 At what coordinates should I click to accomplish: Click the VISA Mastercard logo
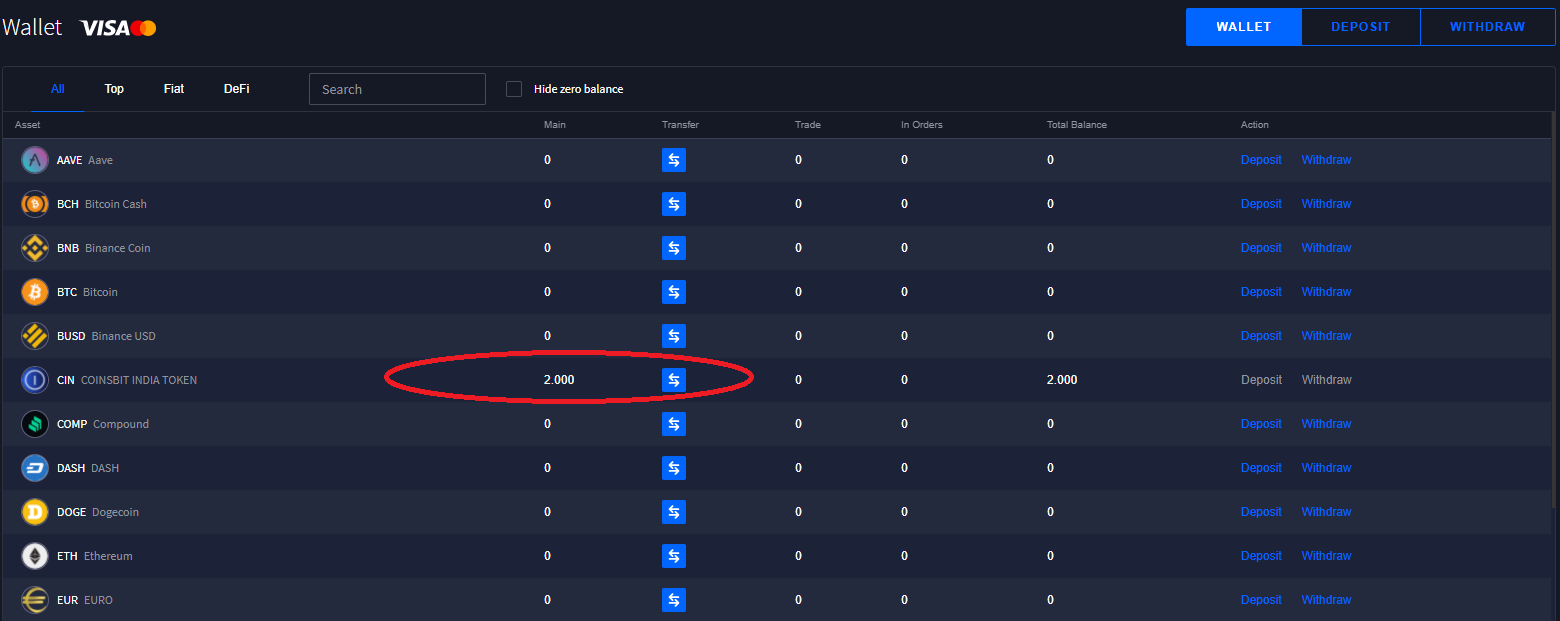pos(118,28)
